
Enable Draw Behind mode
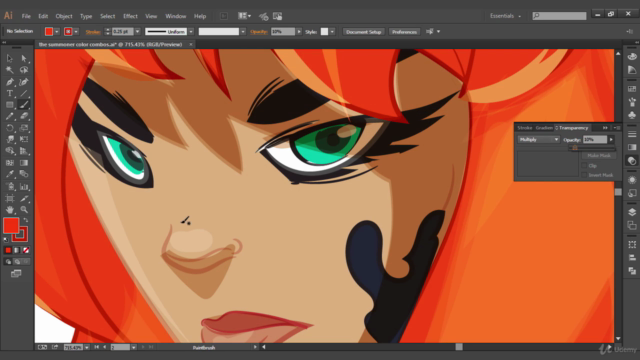click(17, 262)
